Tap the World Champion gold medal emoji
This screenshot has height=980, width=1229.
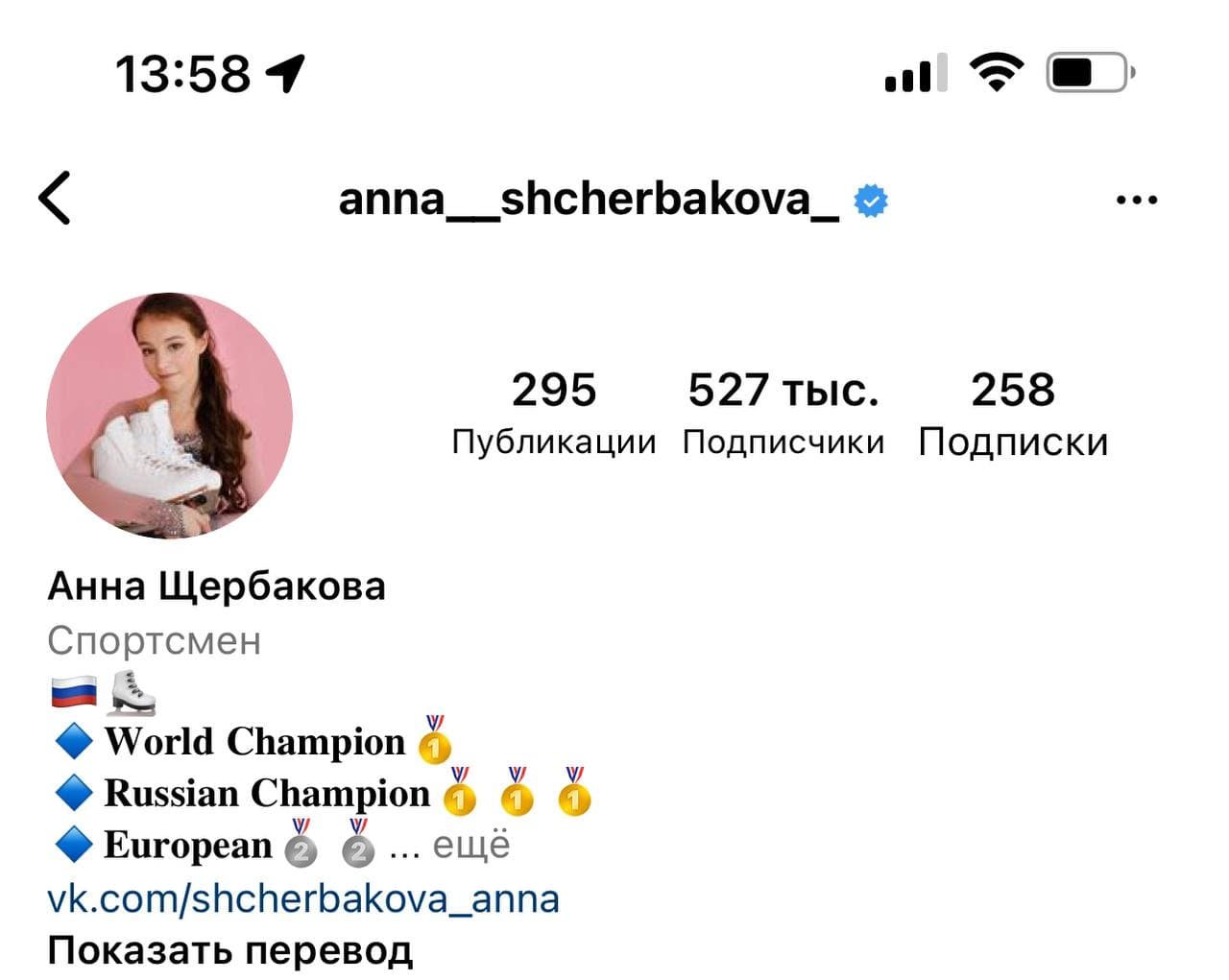tap(434, 739)
